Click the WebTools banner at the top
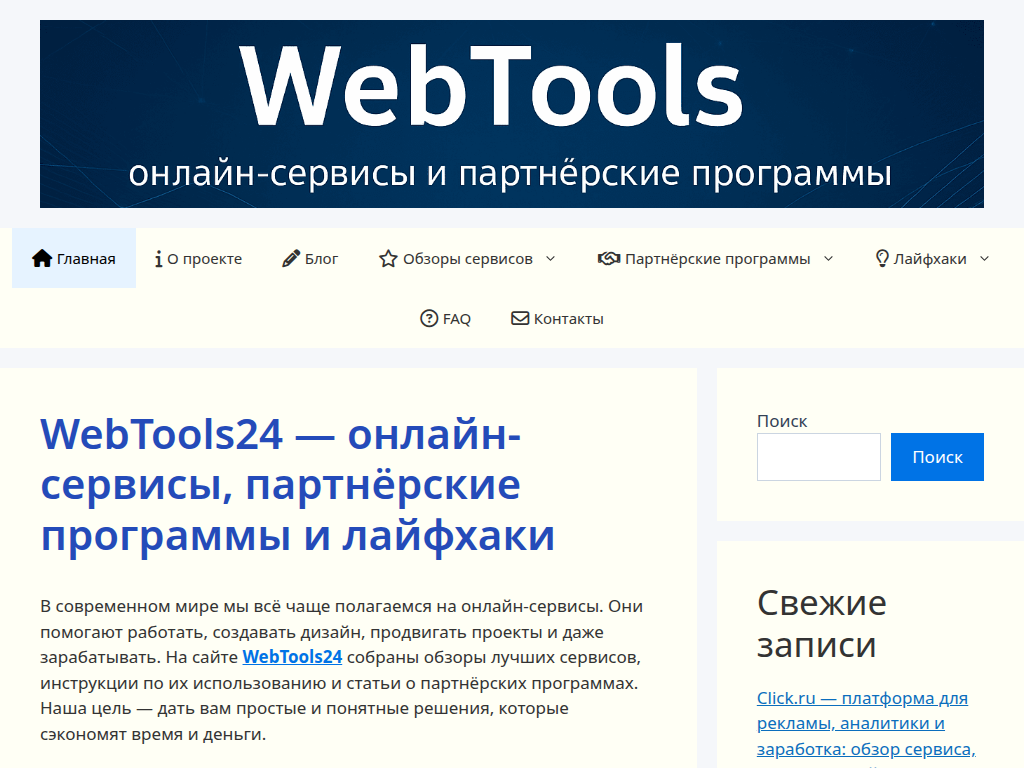The image size is (1024, 768). point(511,113)
